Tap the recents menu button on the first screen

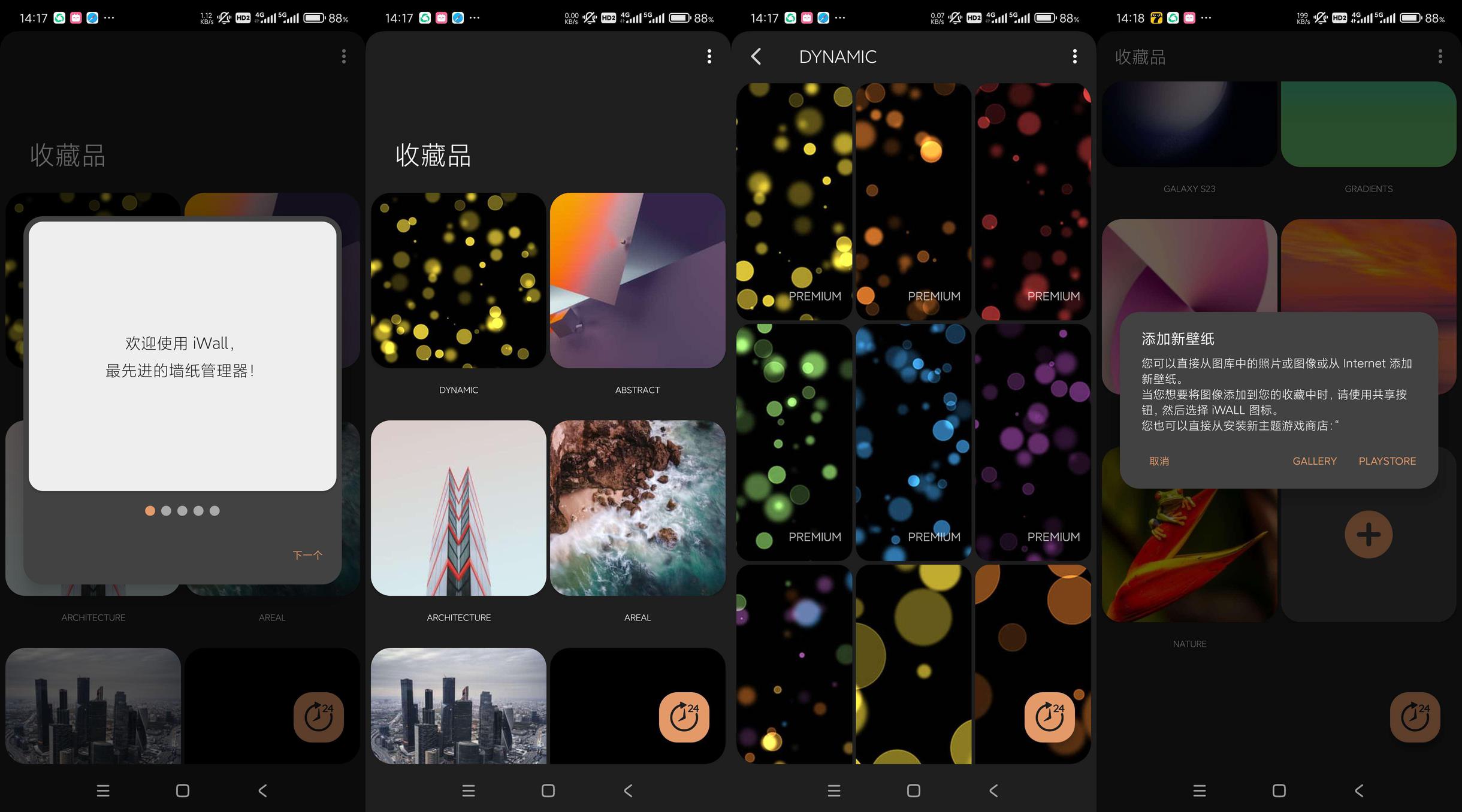pos(103,790)
